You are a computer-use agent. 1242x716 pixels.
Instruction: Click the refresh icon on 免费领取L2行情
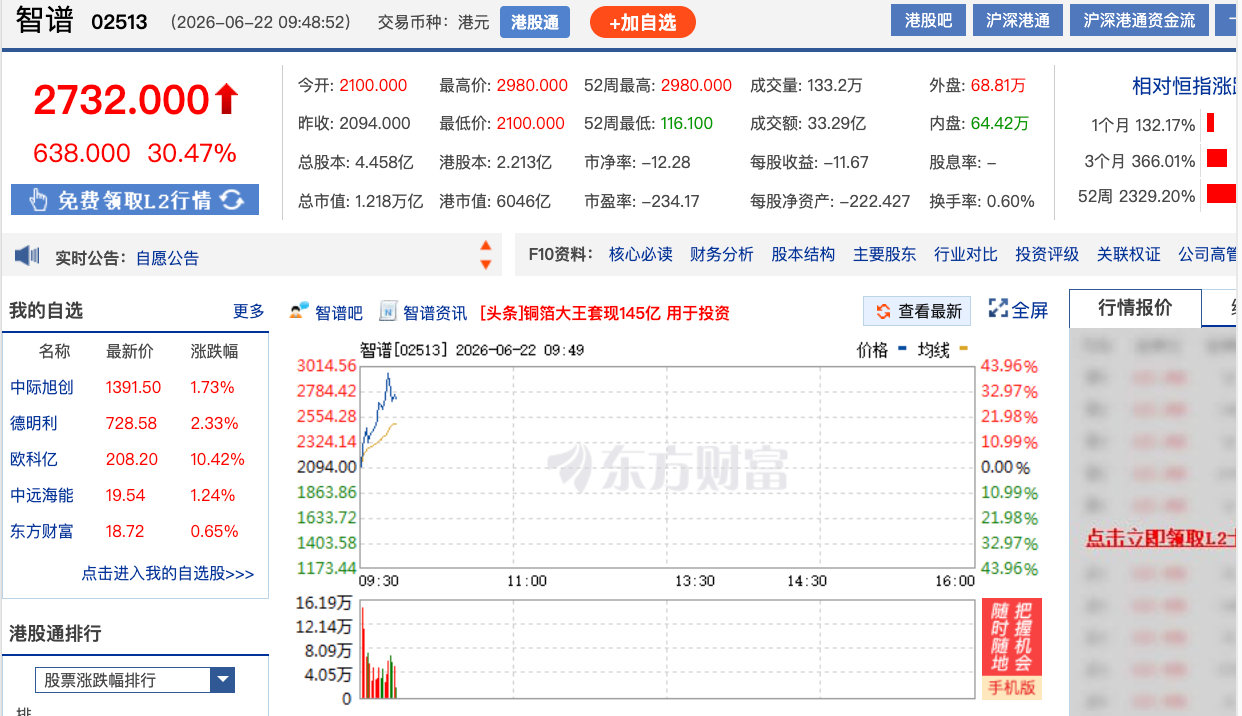[232, 200]
